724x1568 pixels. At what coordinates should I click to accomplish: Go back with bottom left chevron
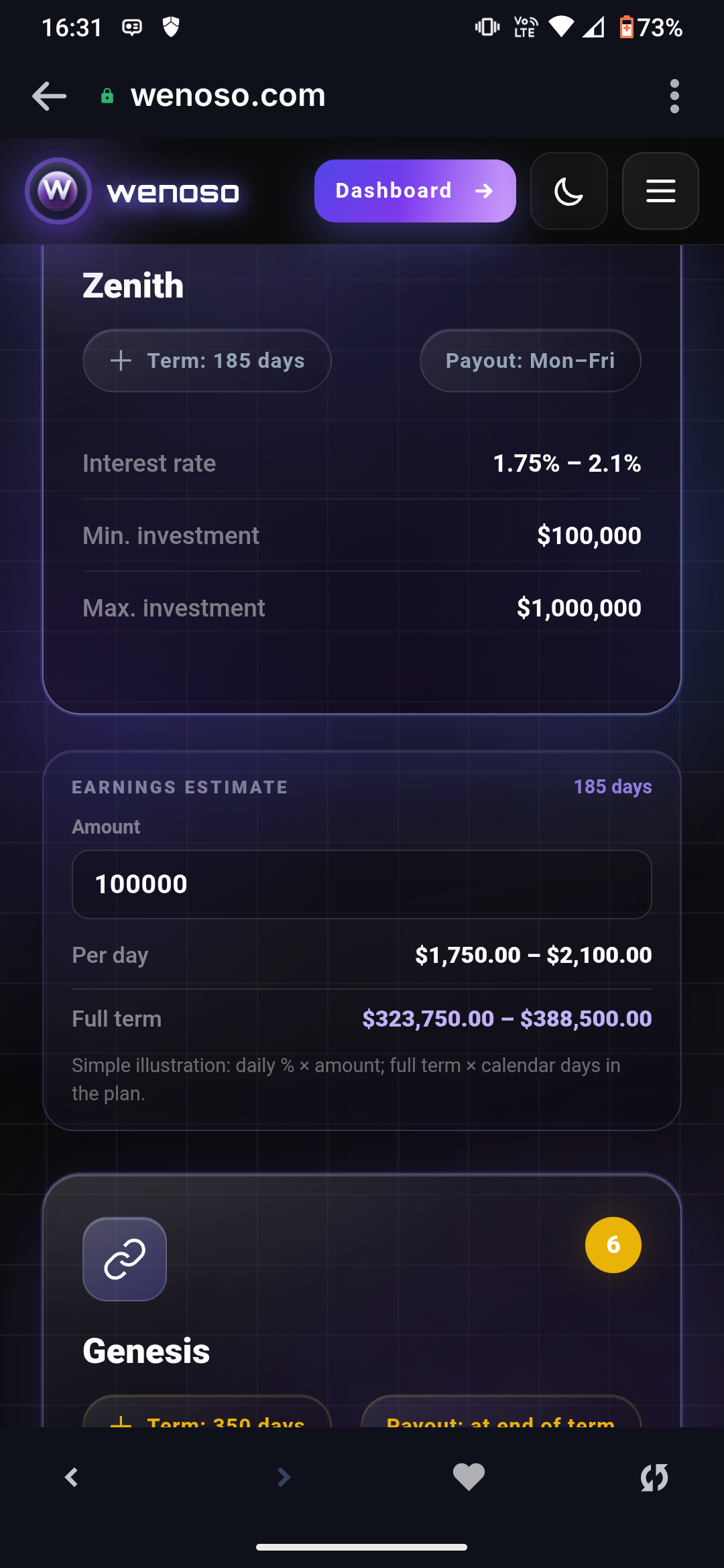[x=72, y=1477]
